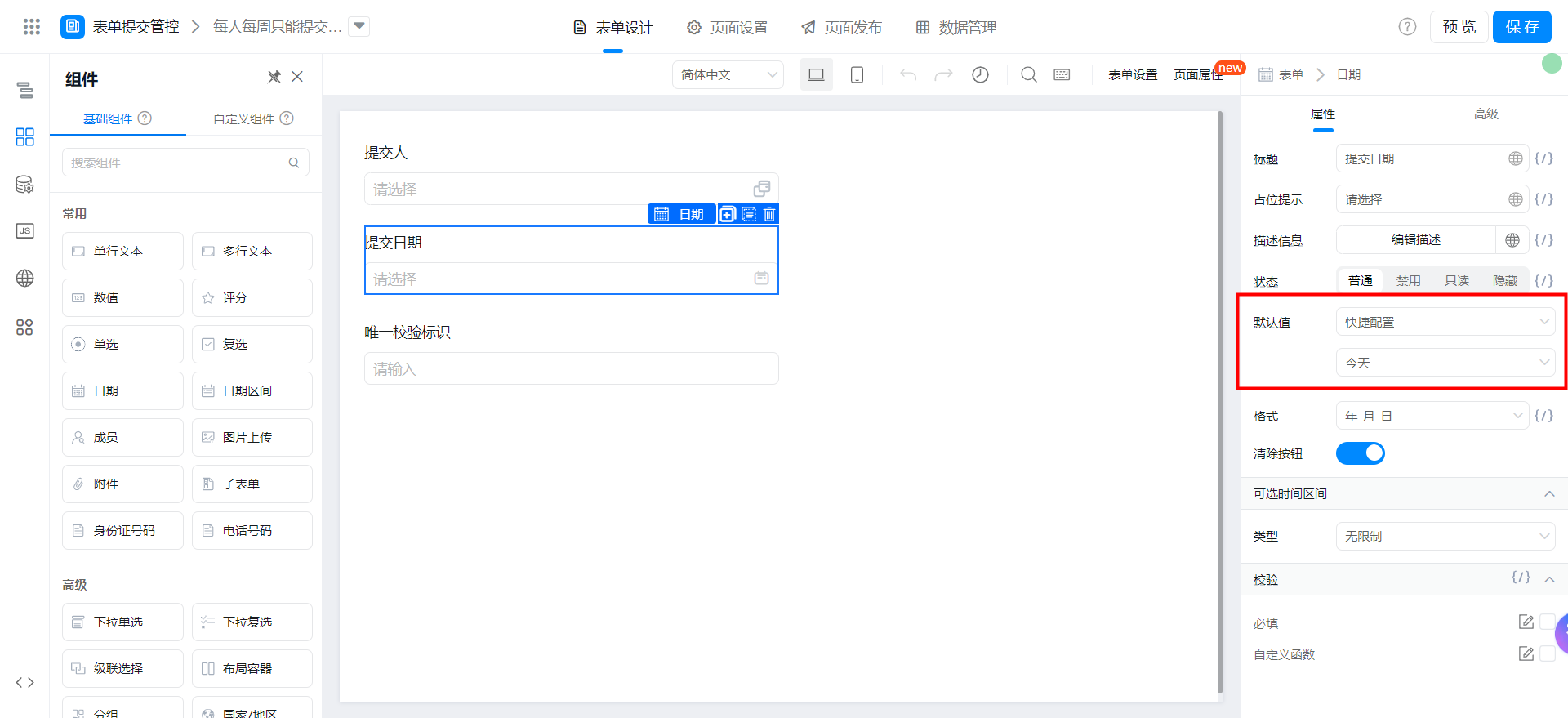Open the version history clock icon
The height and width of the screenshot is (718, 1568).
coord(980,74)
